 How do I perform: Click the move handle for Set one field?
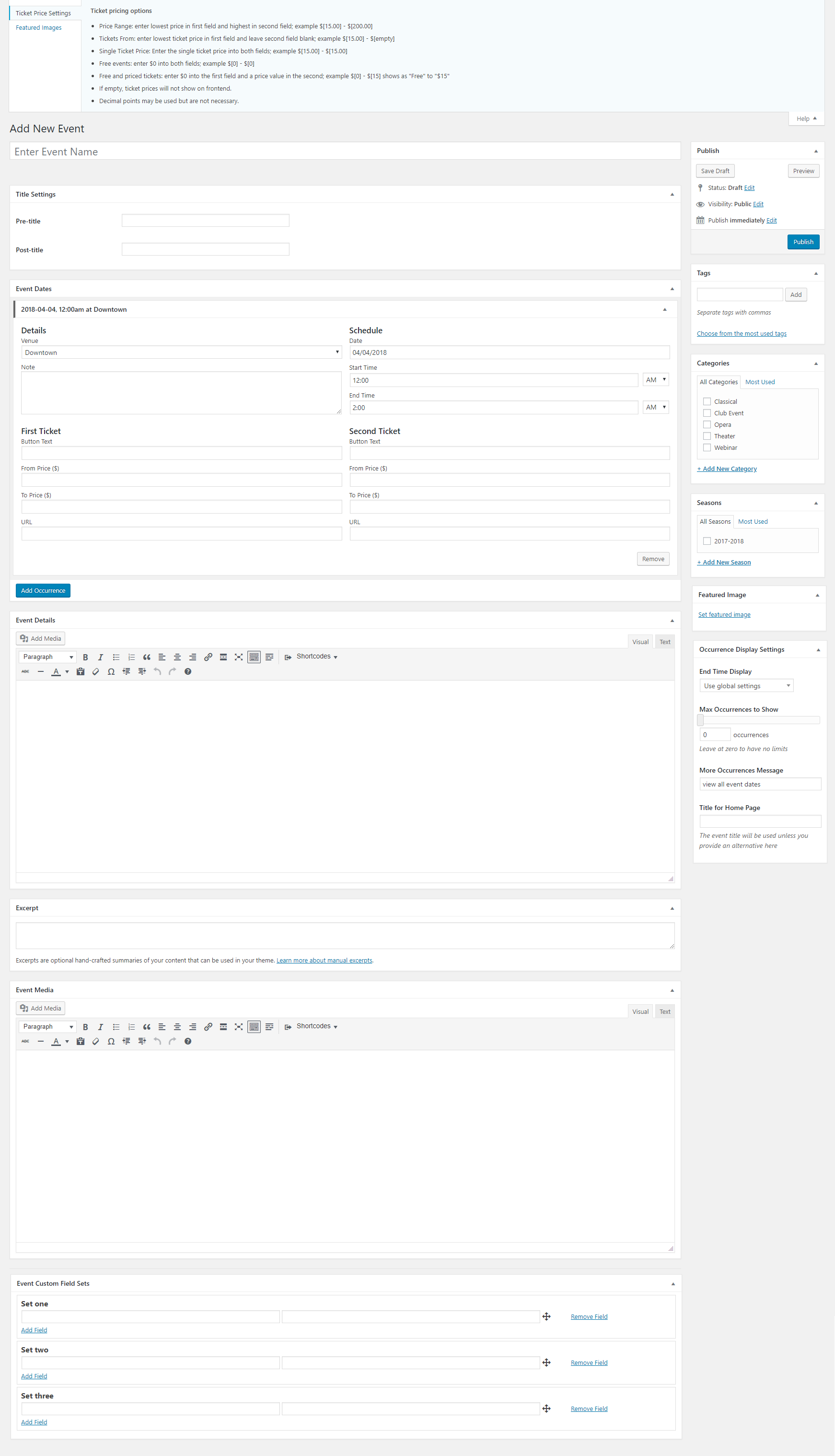click(546, 1316)
